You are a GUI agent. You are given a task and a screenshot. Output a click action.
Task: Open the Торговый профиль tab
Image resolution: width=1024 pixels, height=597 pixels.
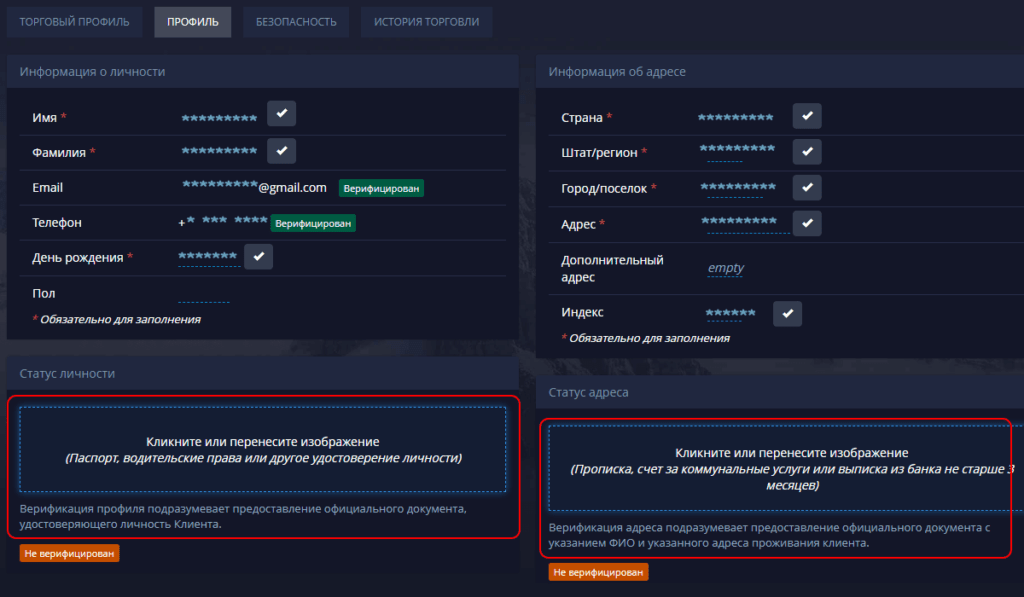click(75, 21)
